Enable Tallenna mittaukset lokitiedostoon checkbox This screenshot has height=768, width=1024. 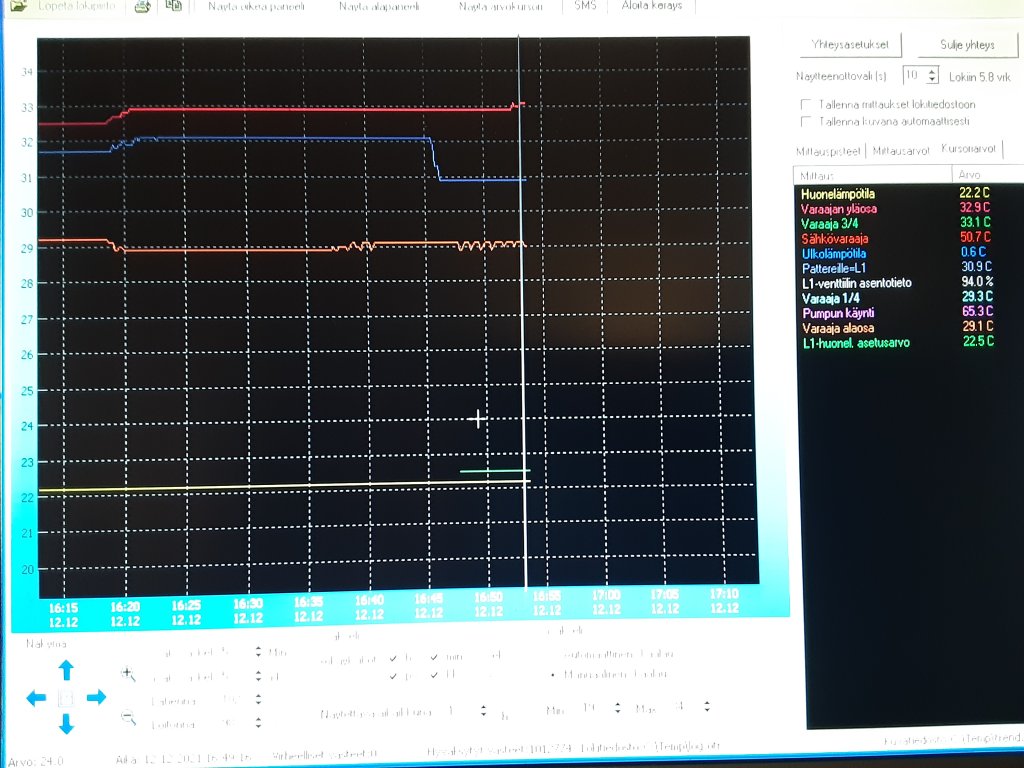807,104
